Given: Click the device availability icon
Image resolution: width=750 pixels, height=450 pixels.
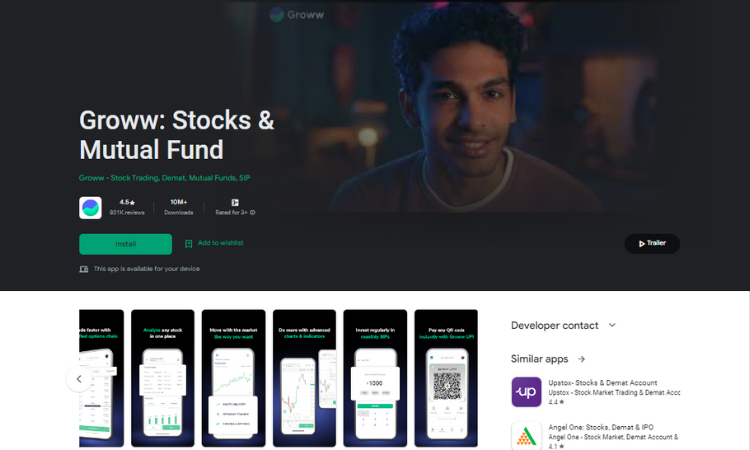Looking at the screenshot, I should pyautogui.click(x=84, y=269).
